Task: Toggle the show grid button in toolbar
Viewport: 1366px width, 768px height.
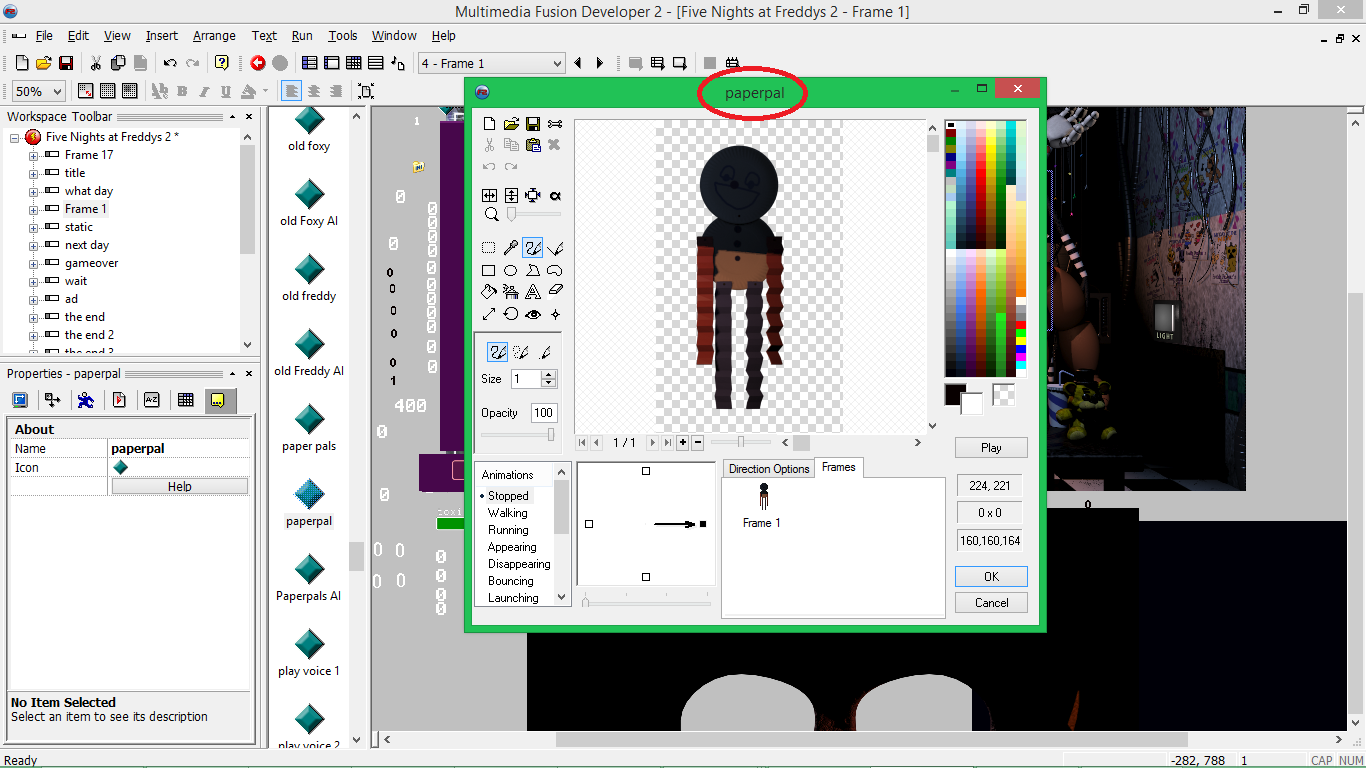Action: 107,91
